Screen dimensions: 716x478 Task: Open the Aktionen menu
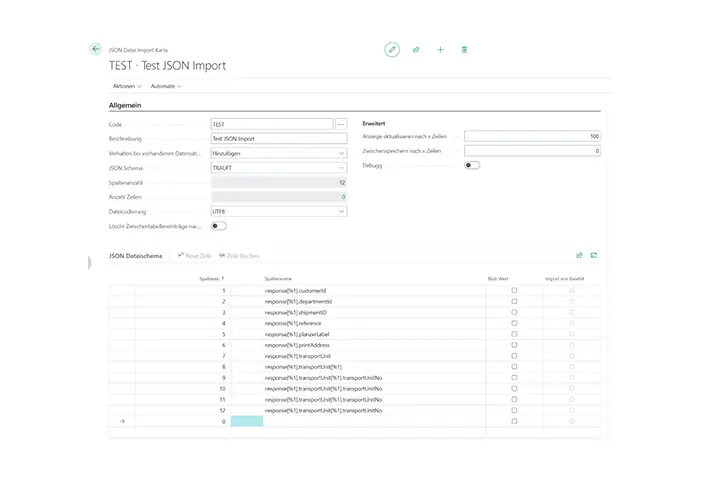pyautogui.click(x=127, y=86)
